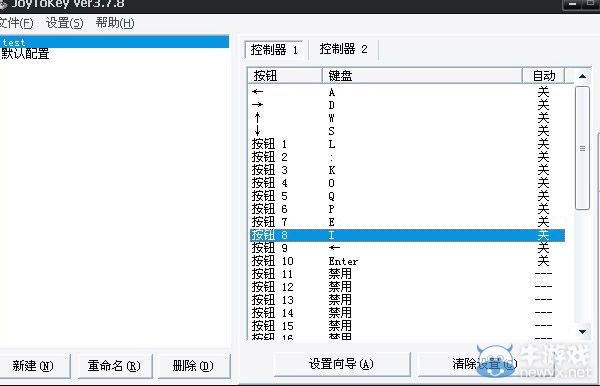Select the right arrow button row
The image size is (600, 386).
(x=408, y=105)
